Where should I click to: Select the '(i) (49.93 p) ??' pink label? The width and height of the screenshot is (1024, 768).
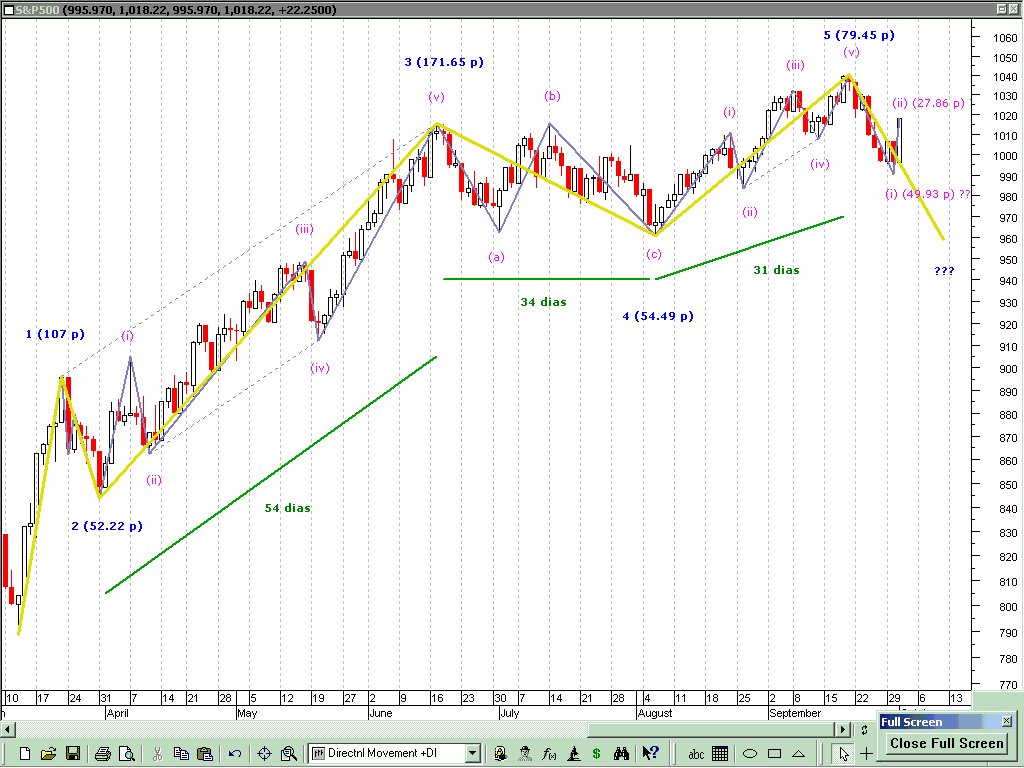click(x=928, y=194)
